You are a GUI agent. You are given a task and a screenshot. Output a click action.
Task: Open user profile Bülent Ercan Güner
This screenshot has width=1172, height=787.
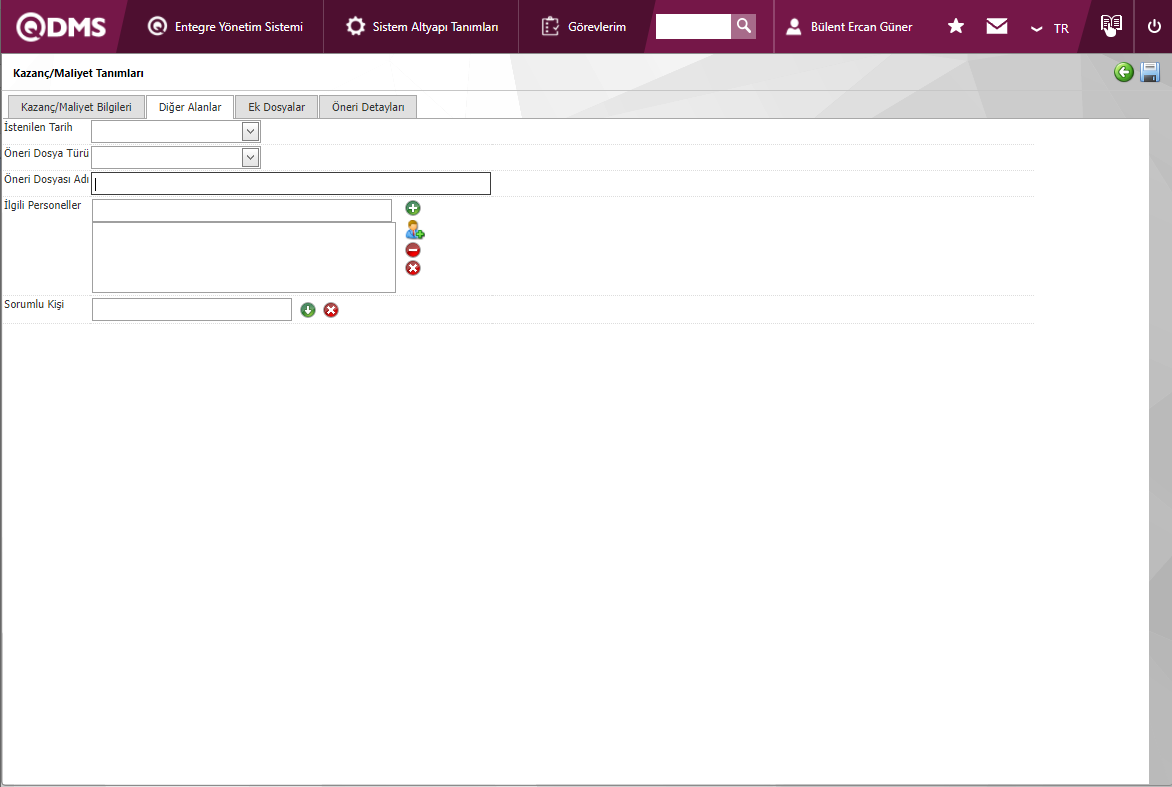(849, 27)
